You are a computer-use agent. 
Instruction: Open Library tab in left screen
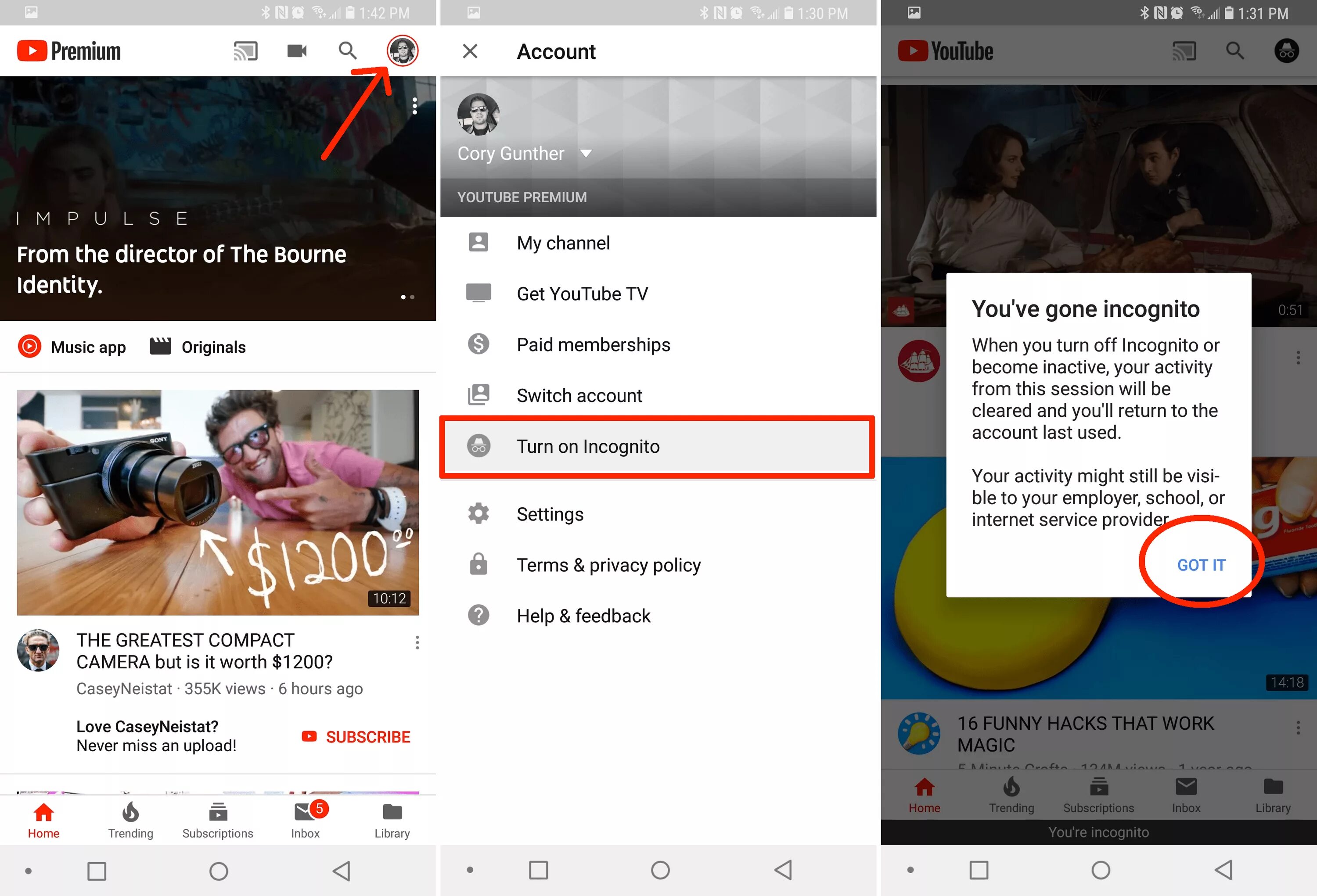[392, 819]
